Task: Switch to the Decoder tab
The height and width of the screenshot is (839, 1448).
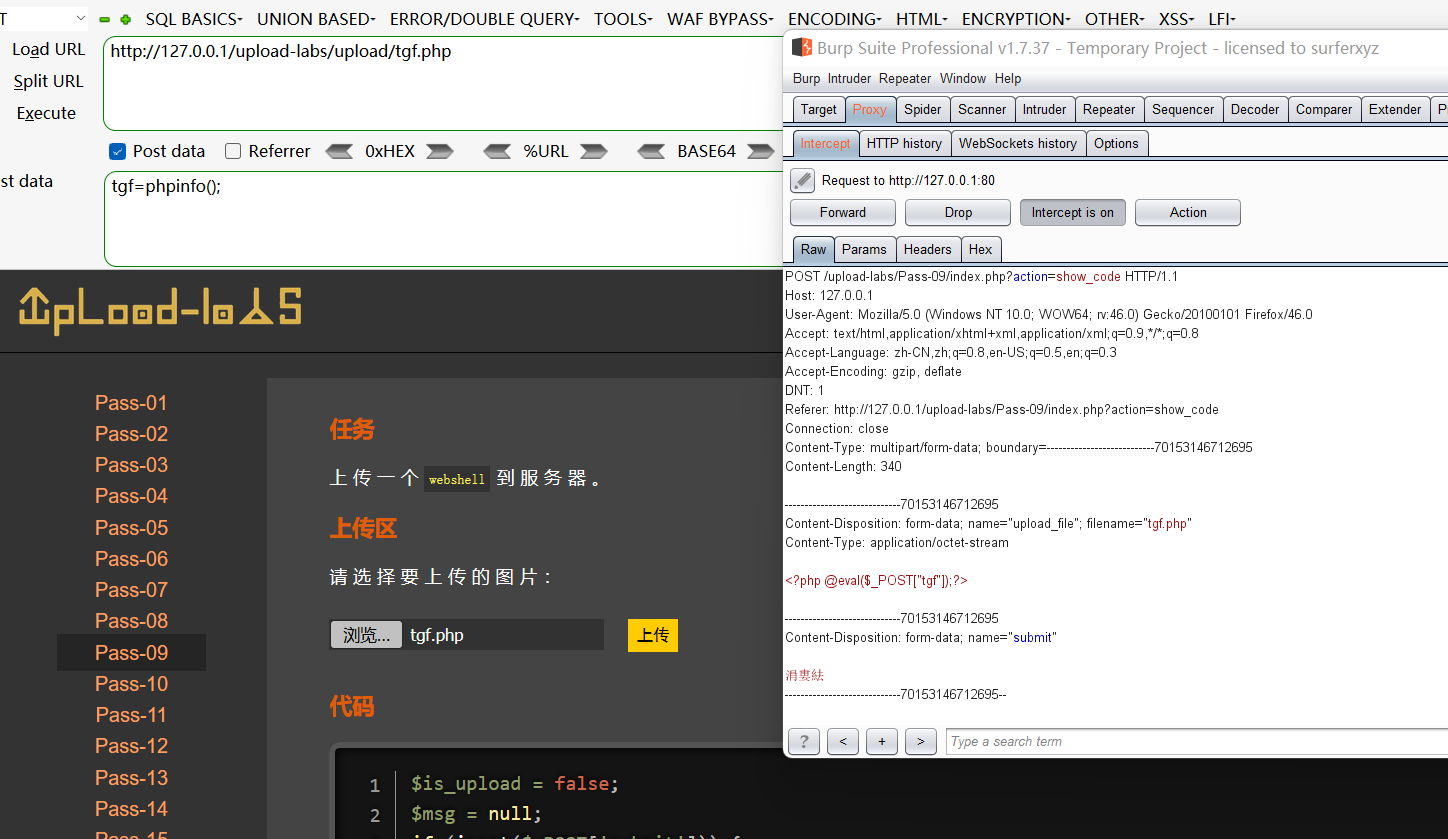Action: [1255, 110]
